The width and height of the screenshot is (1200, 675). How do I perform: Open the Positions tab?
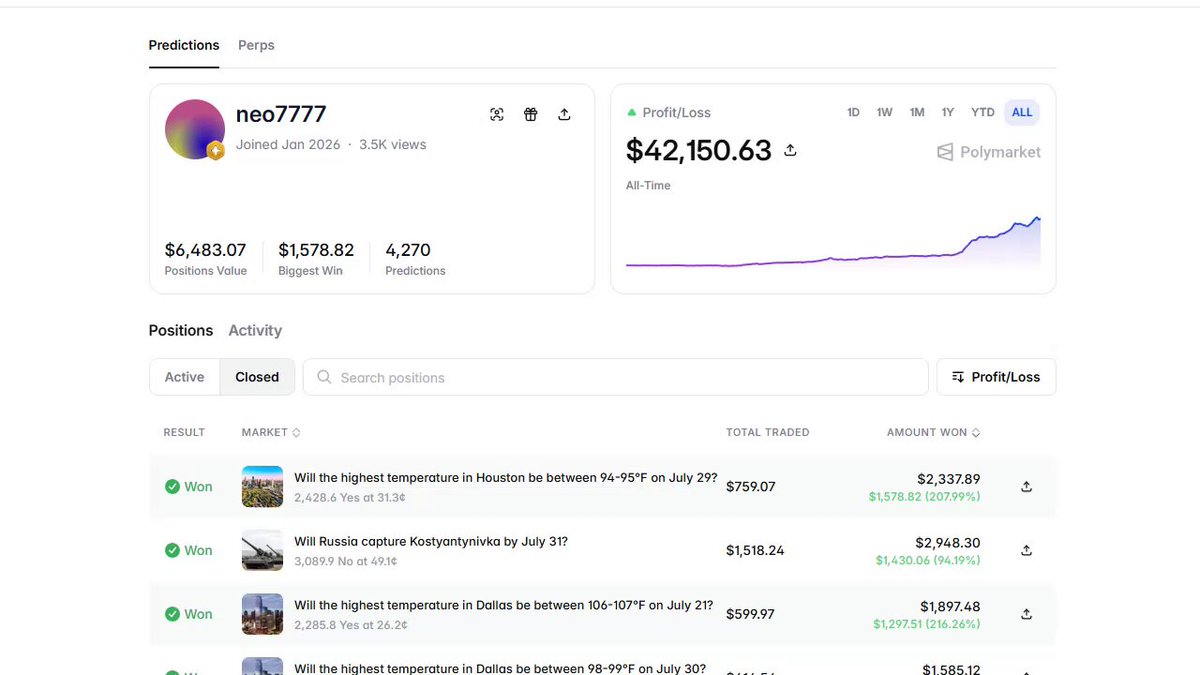[x=181, y=330]
